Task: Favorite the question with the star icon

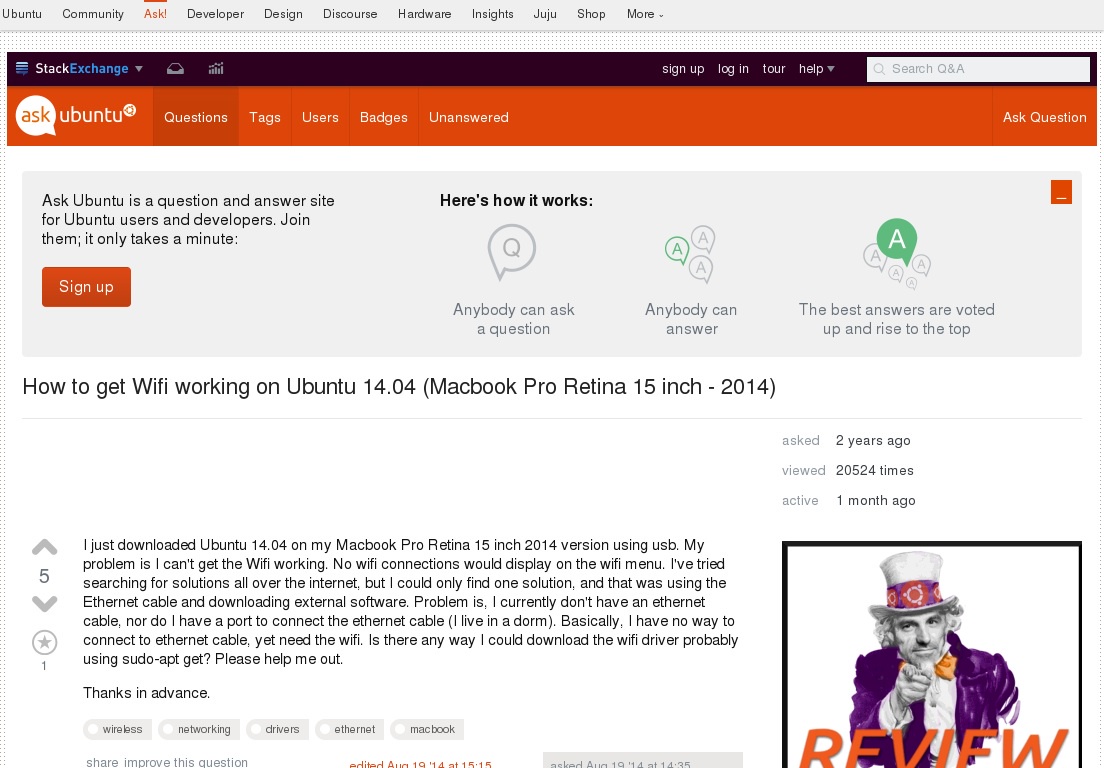Action: (44, 642)
